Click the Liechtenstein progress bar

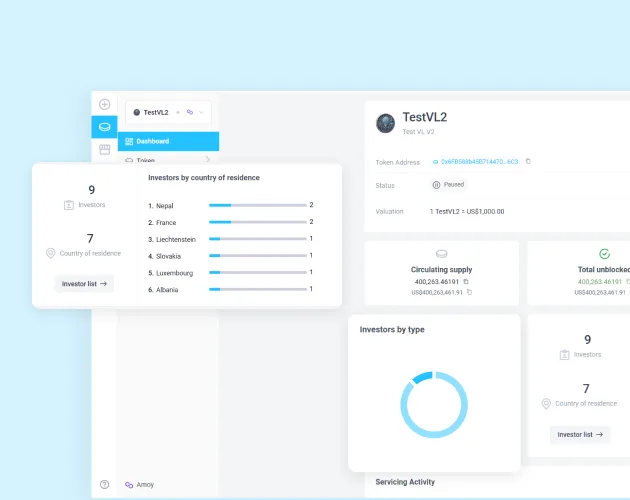(x=258, y=239)
